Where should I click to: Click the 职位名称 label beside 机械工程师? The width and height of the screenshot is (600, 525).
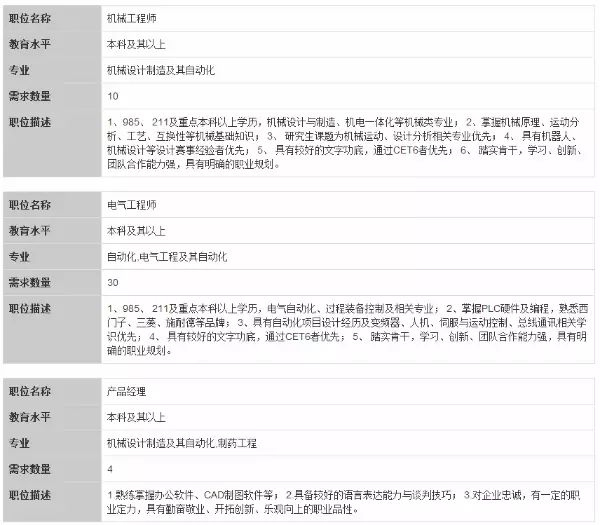[x=29, y=18]
